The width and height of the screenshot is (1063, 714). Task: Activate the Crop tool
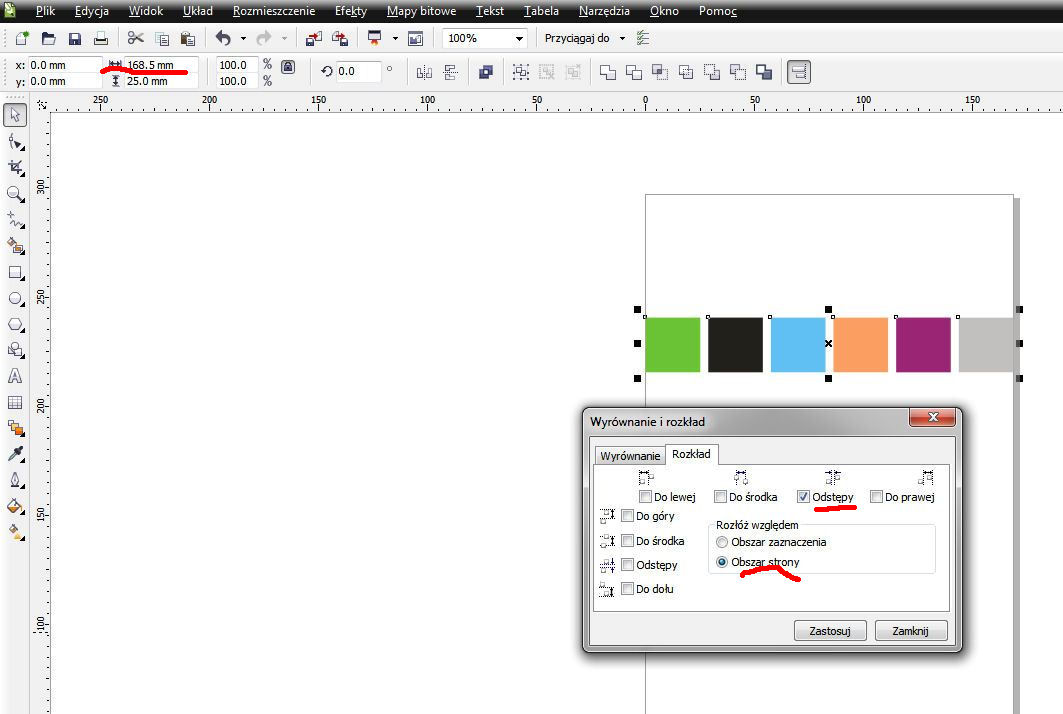[15, 168]
